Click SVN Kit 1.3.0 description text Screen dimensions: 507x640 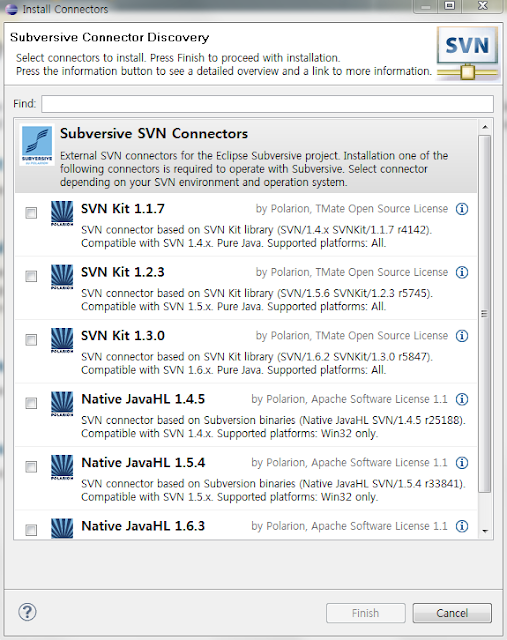coord(256,363)
